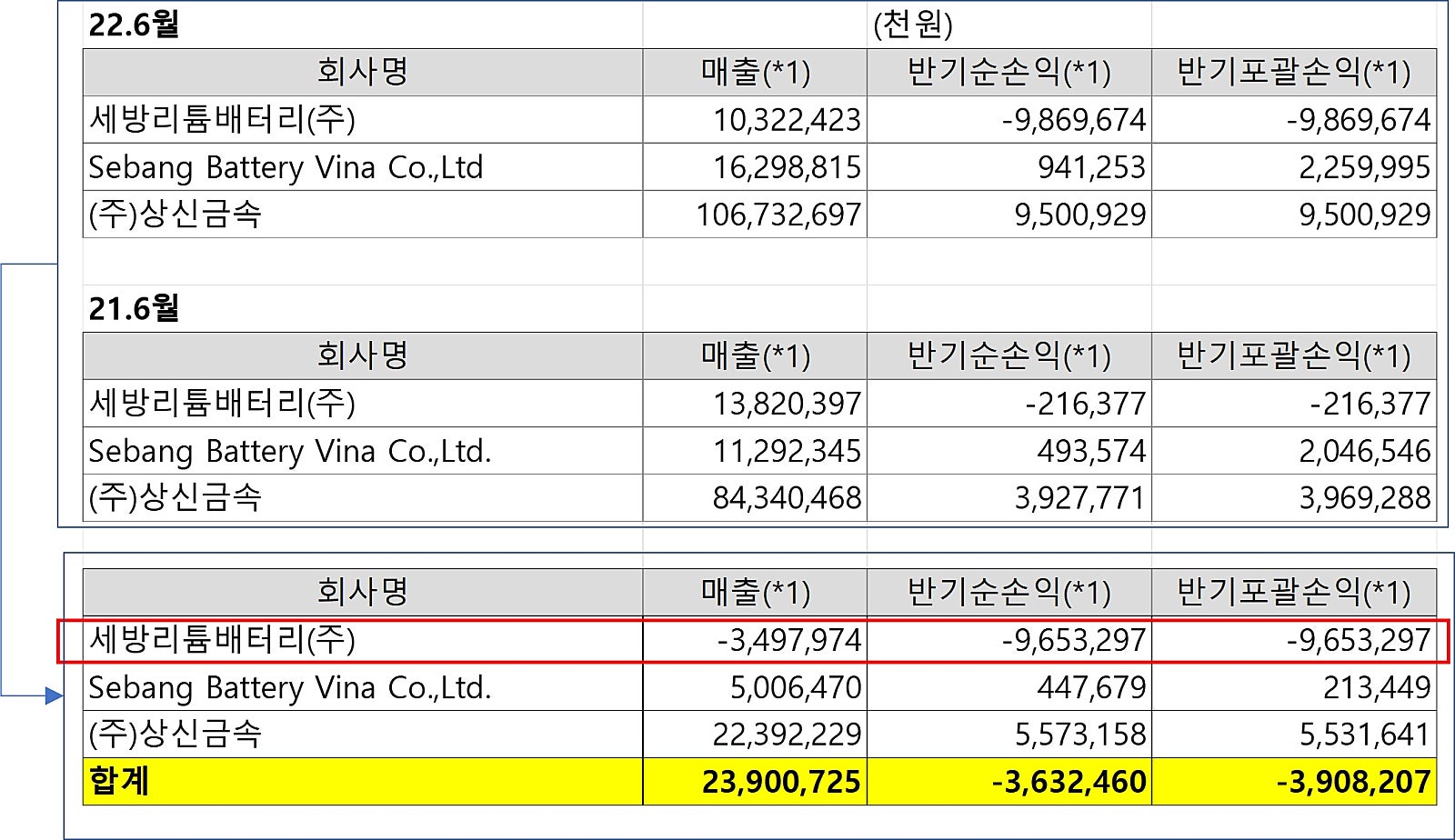Image resolution: width=1455 pixels, height=840 pixels.
Task: Click the 회사명 header in 21.6월 table
Action: click(x=363, y=356)
